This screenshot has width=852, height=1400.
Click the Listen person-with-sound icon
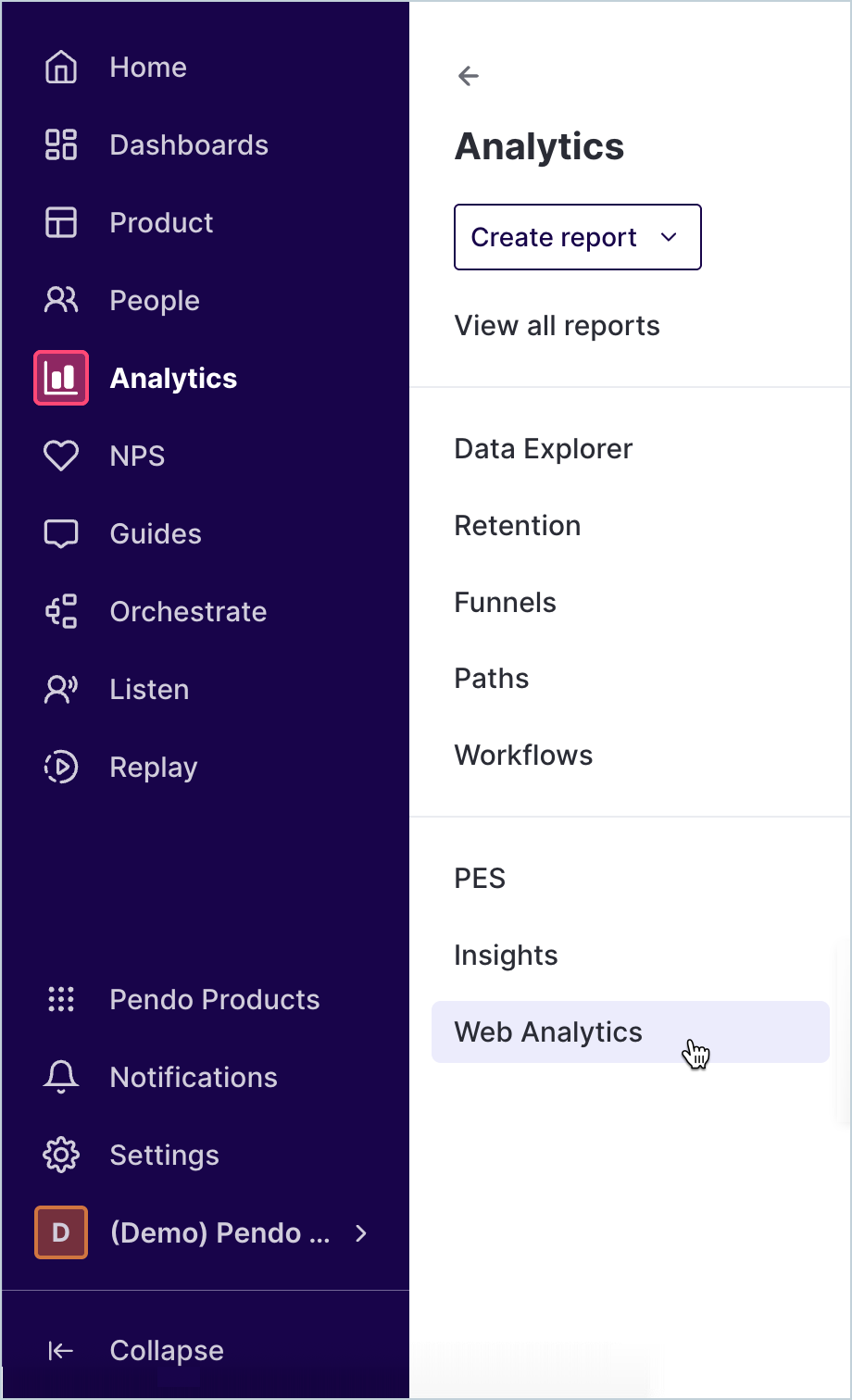[x=61, y=690]
